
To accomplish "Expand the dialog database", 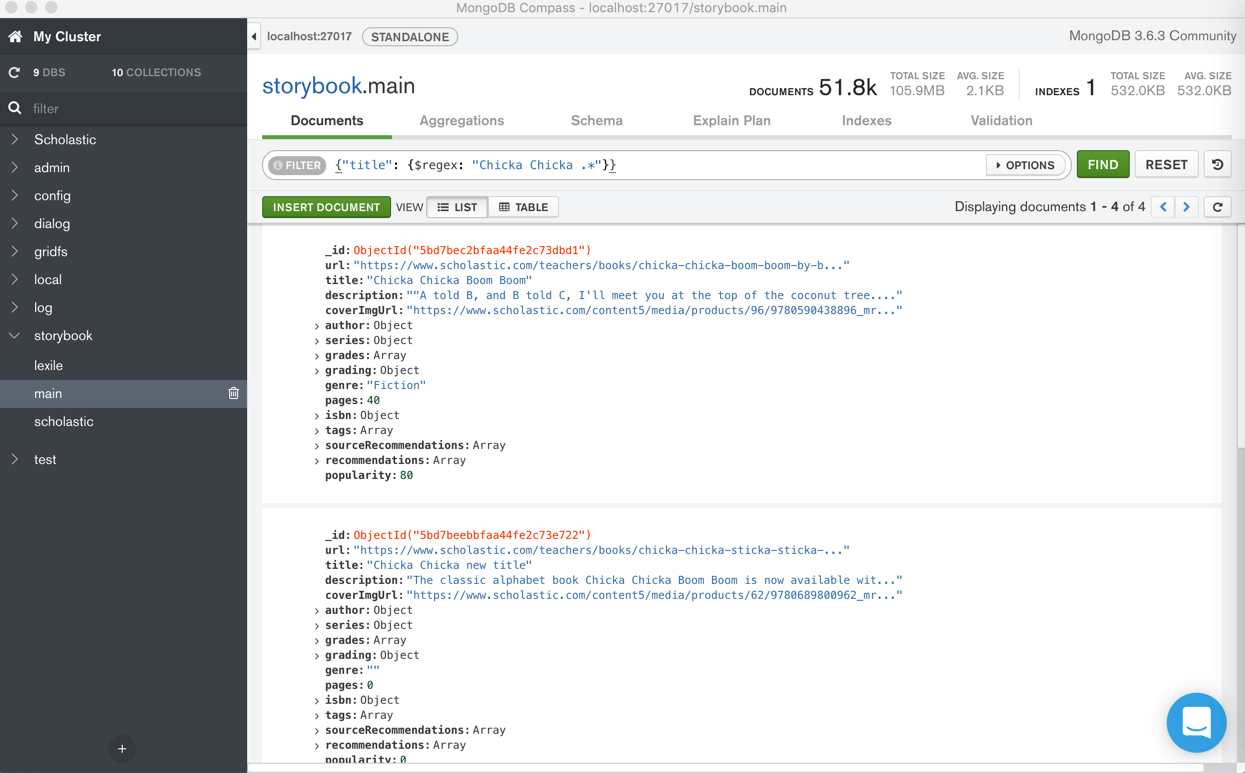I will pyautogui.click(x=15, y=224).
